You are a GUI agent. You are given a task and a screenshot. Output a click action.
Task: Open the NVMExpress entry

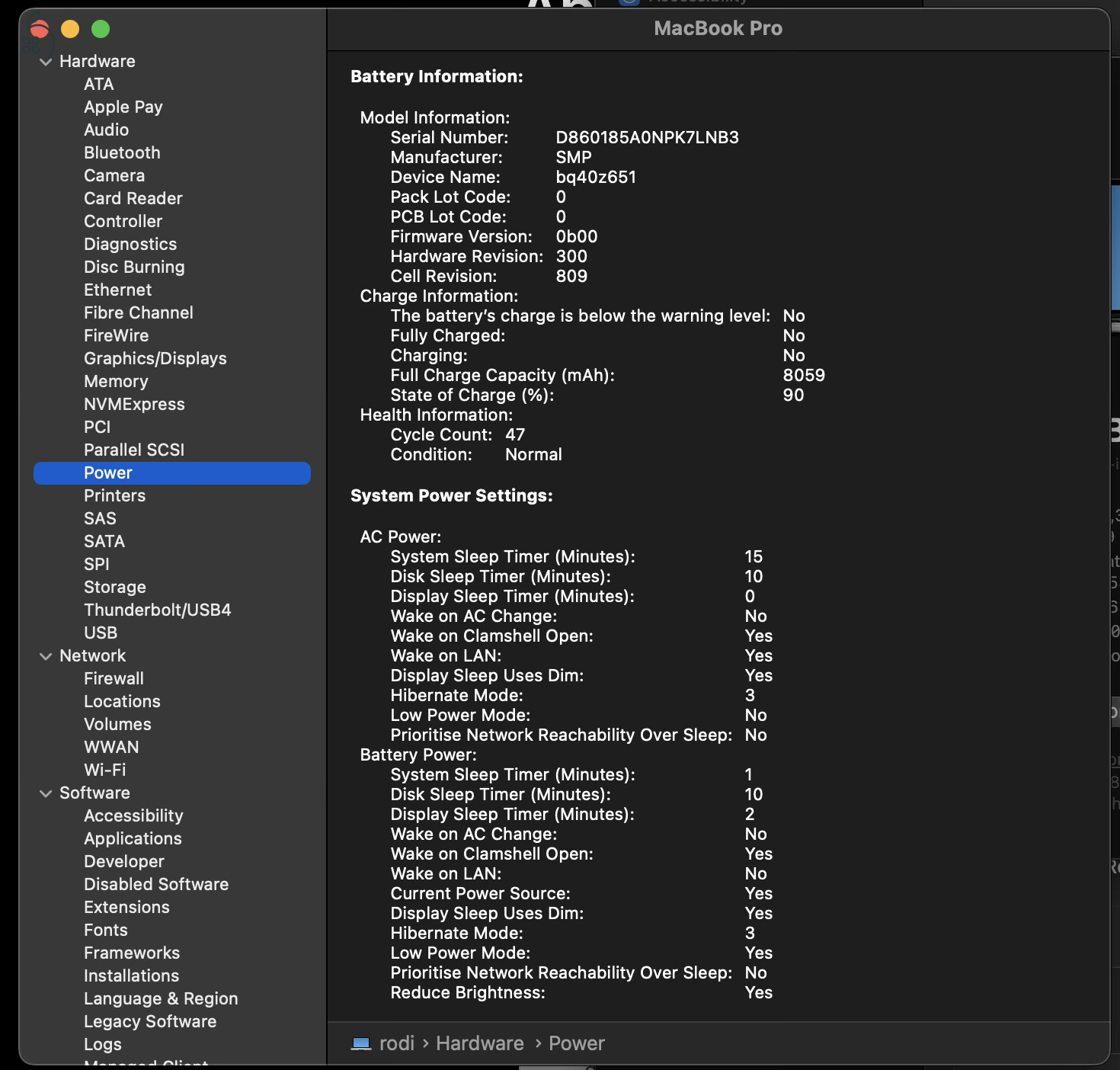pos(134,404)
